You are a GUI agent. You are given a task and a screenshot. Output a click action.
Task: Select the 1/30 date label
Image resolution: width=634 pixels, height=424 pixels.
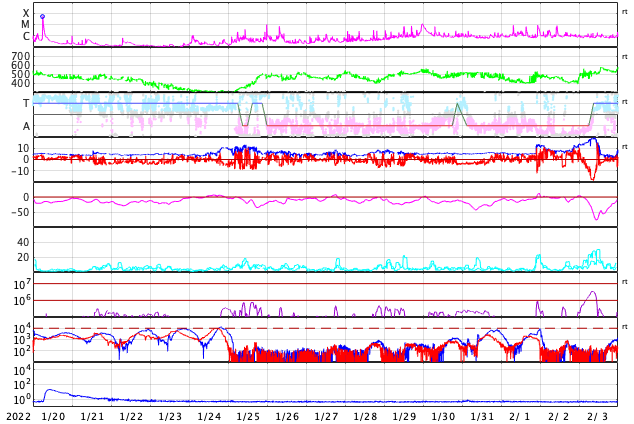(x=443, y=417)
